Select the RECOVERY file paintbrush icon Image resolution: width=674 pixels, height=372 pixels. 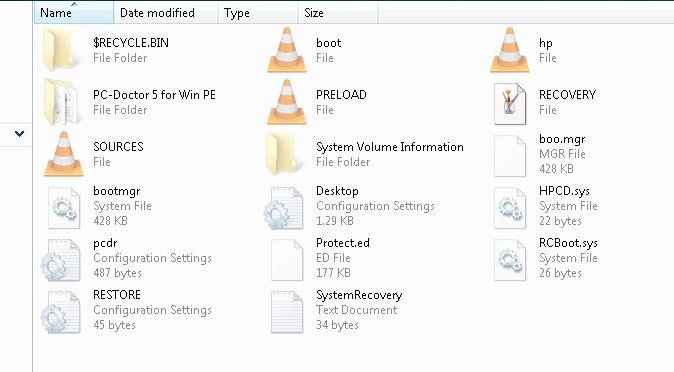510,104
